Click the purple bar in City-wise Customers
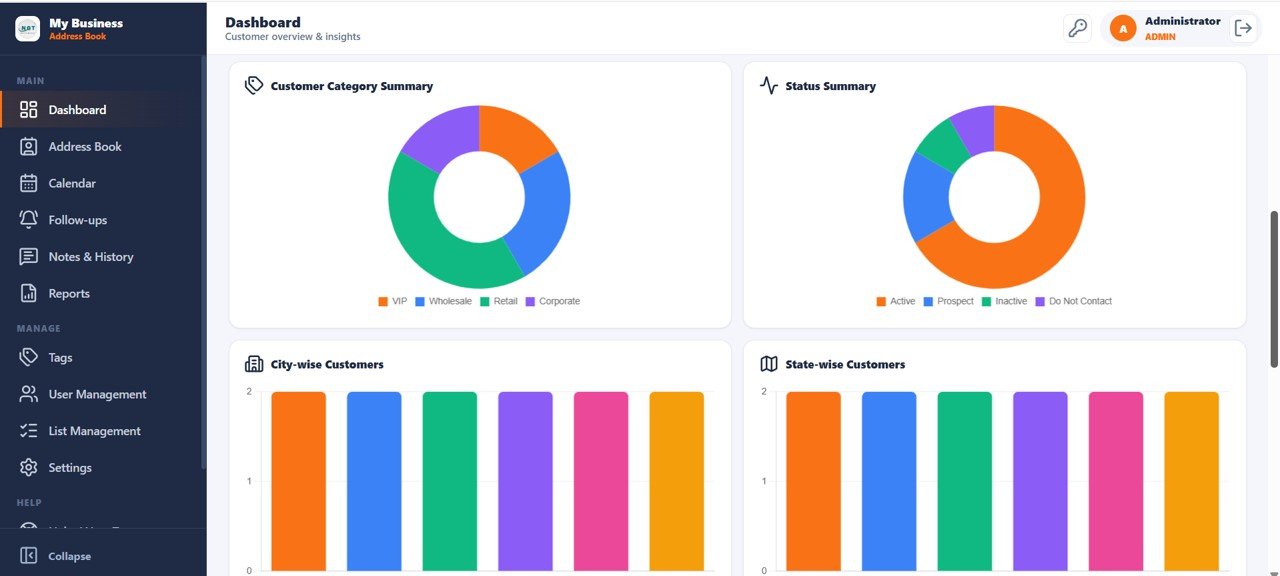The image size is (1280, 576). (525, 481)
